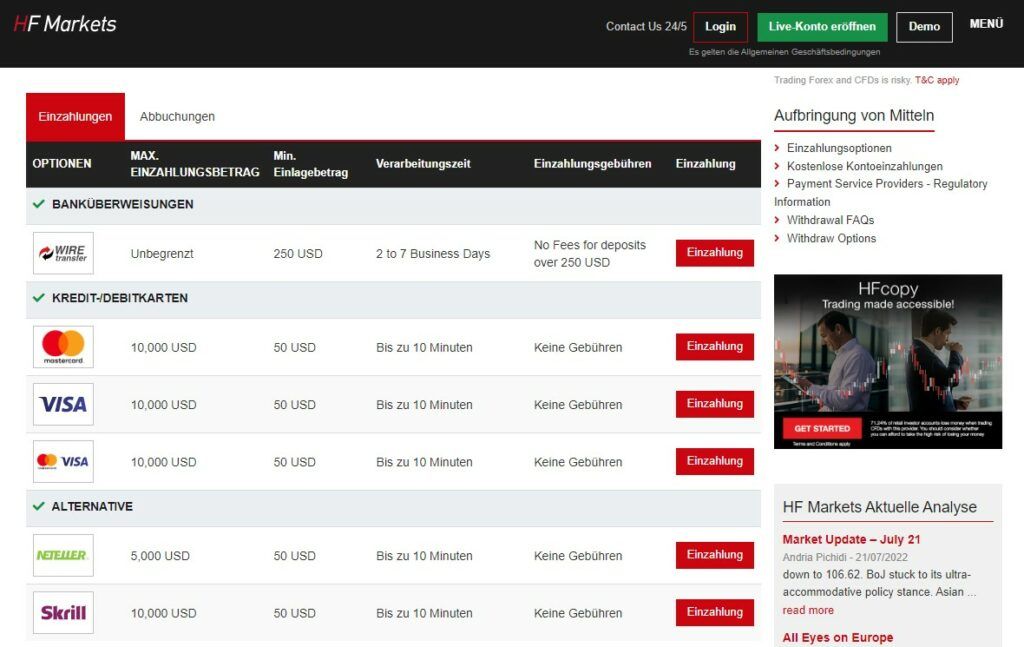
Task: Click '250 USD' minimum deposit cell
Action: tap(298, 254)
